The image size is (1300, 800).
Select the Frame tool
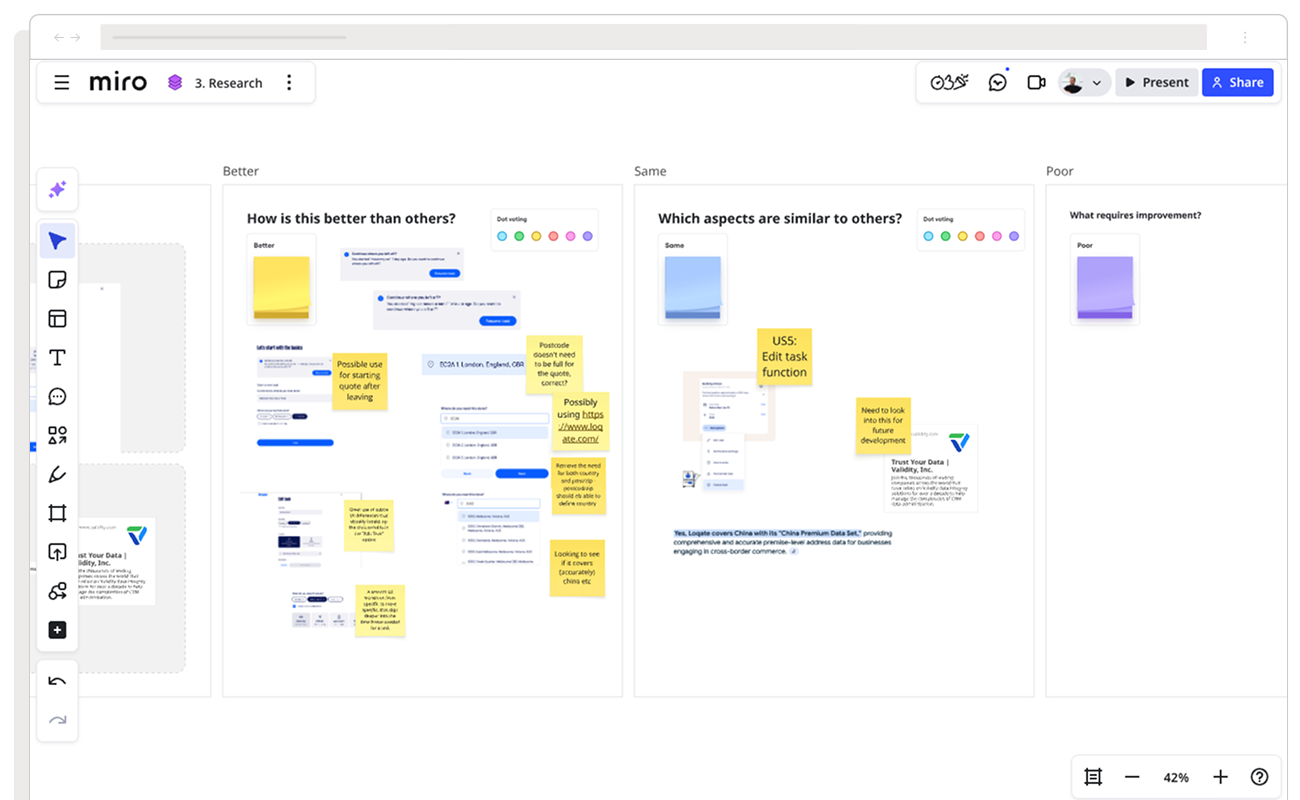[57, 513]
